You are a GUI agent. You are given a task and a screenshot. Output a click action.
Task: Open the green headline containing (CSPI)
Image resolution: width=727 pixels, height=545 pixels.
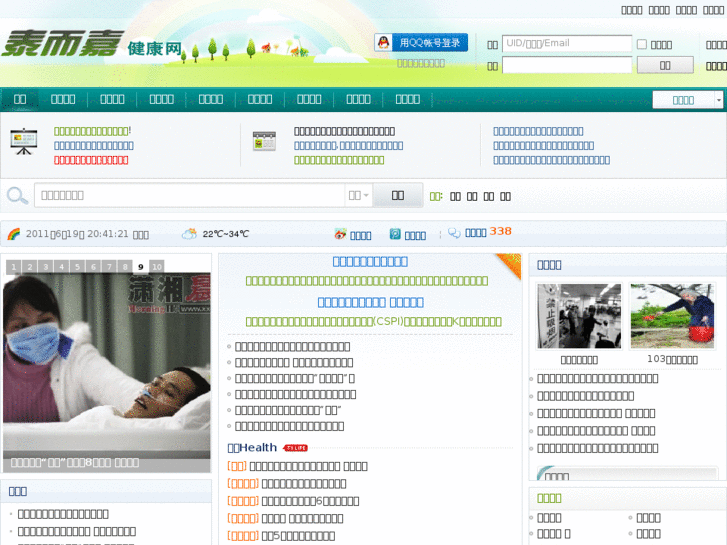[x=373, y=321]
